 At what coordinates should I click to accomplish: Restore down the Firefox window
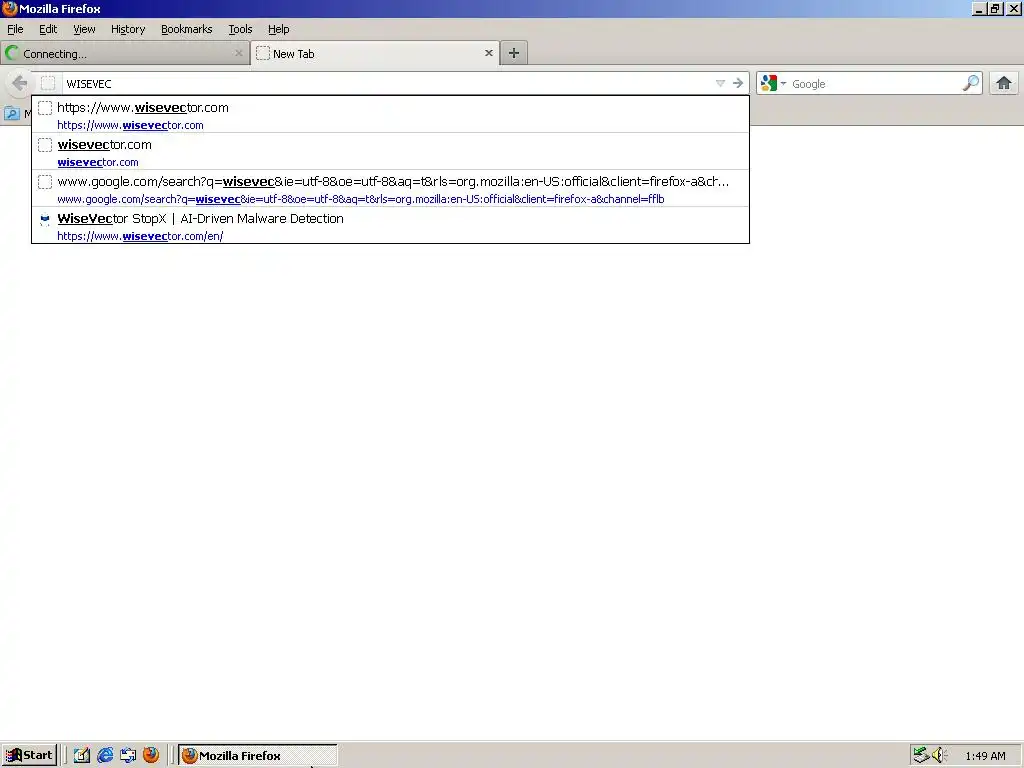click(995, 8)
